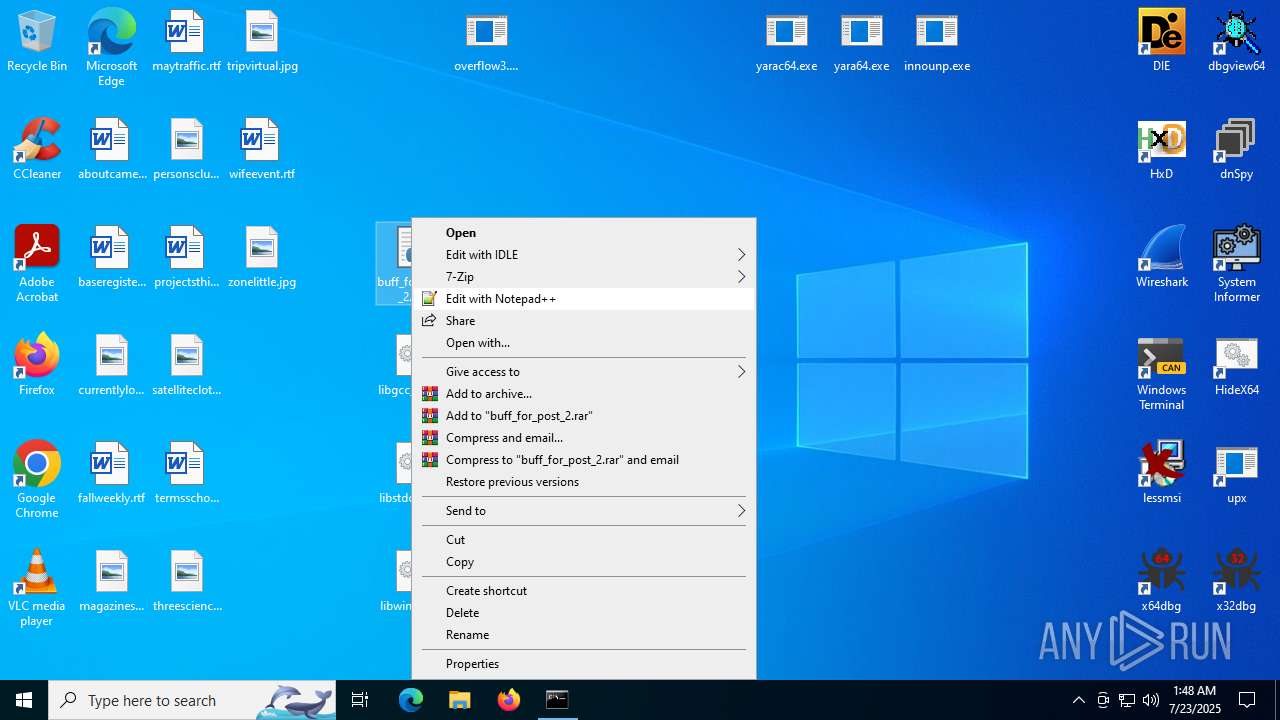Open the Recycle Bin desktop icon
This screenshot has width=1280, height=720.
(x=37, y=42)
